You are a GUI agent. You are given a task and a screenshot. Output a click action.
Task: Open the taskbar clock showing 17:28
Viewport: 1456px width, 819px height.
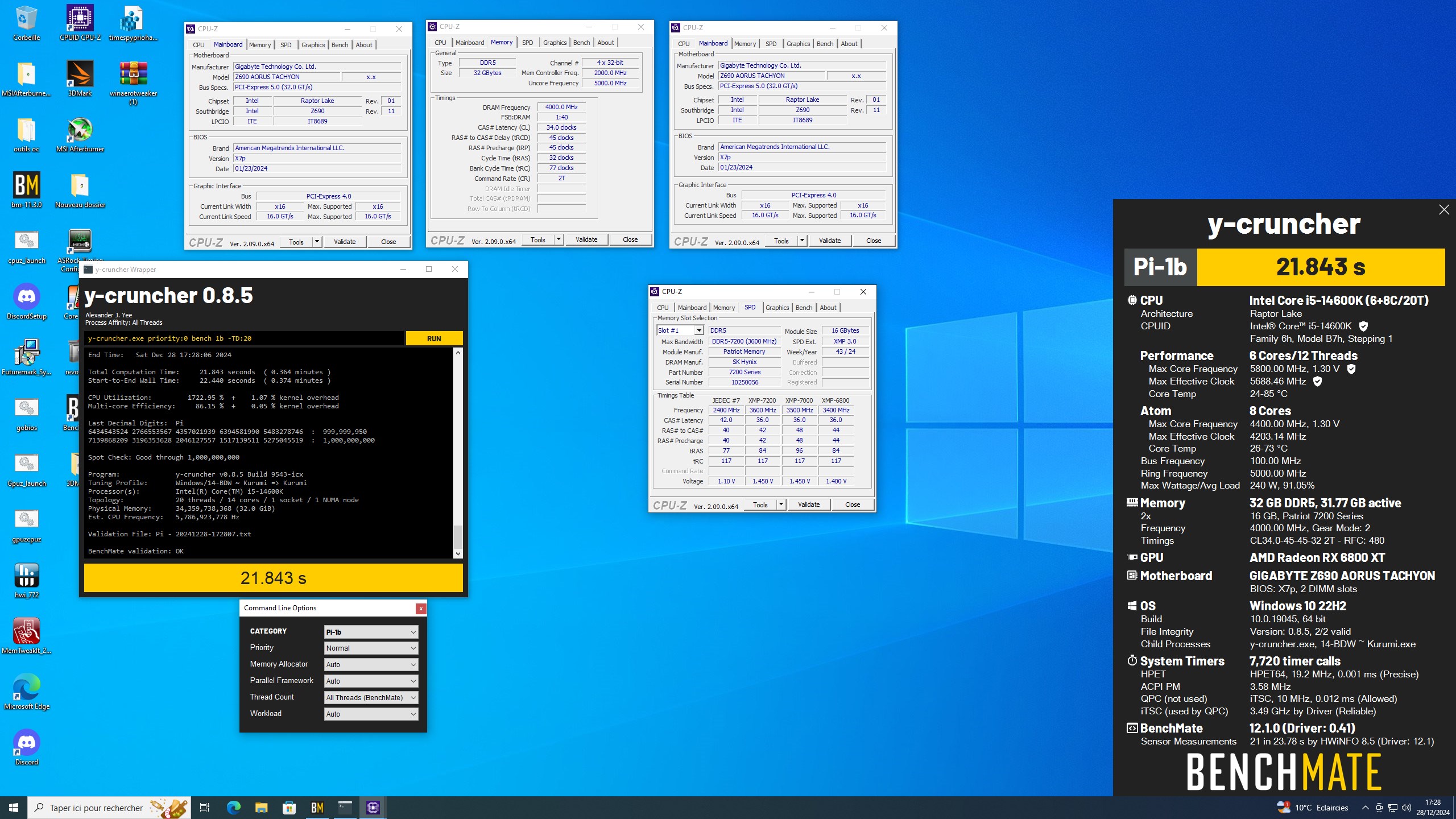(x=1433, y=808)
